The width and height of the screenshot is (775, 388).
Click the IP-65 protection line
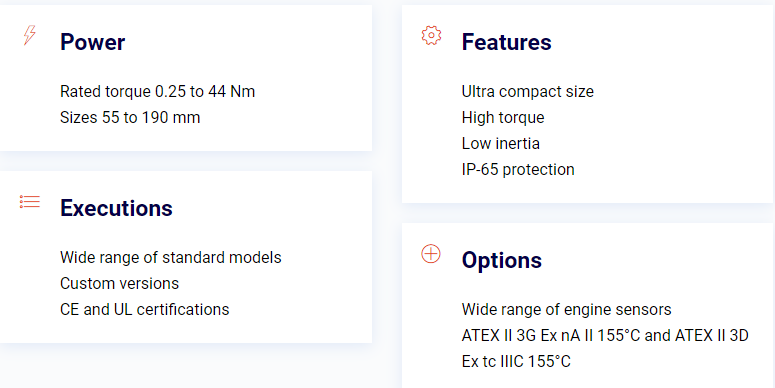click(518, 170)
